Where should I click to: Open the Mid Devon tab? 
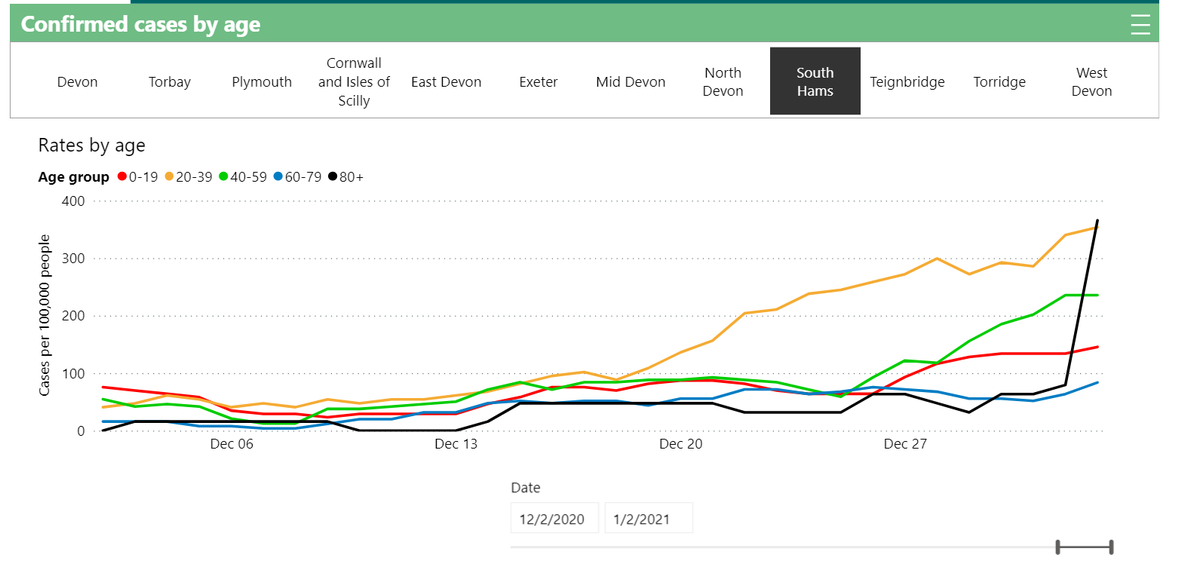tap(631, 82)
